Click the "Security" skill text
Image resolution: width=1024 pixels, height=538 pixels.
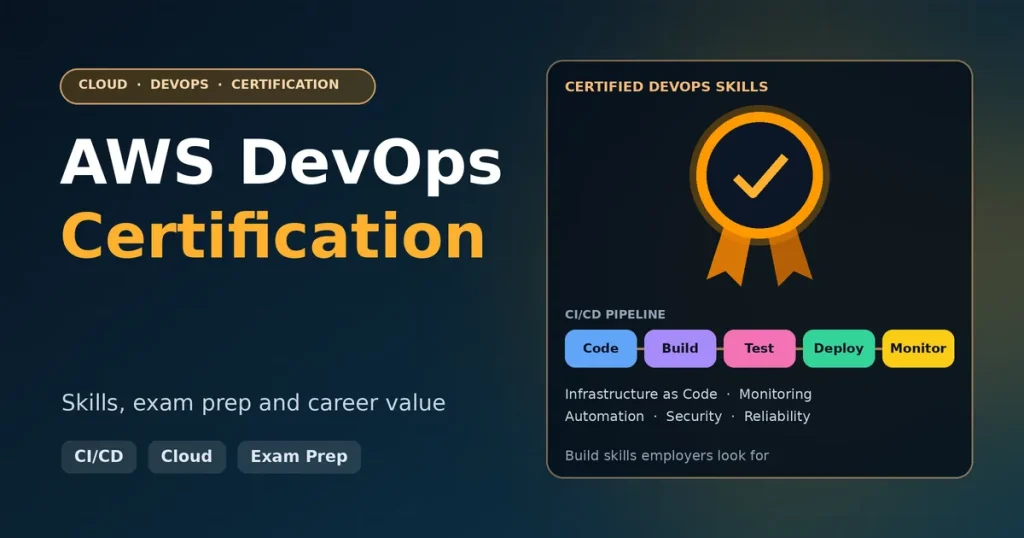pos(694,417)
